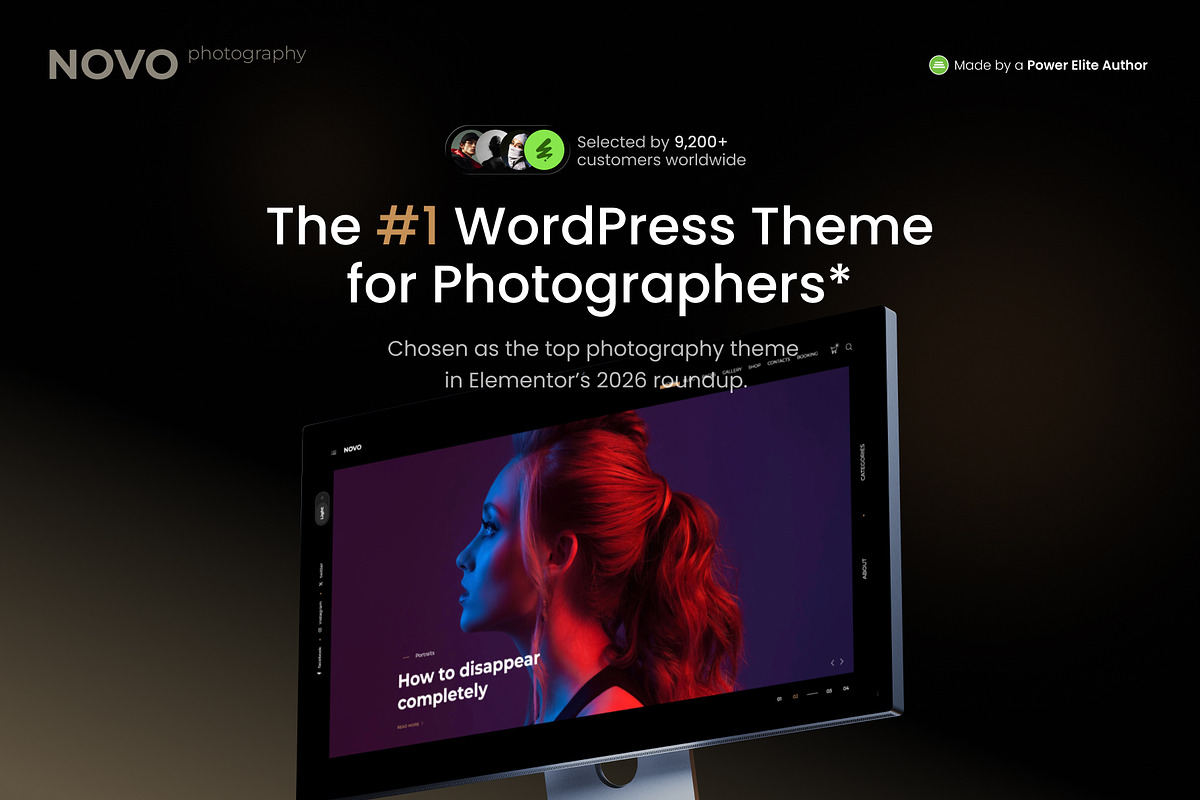Image resolution: width=1200 pixels, height=800 pixels.
Task: Click the Read more link
Action: 409,725
